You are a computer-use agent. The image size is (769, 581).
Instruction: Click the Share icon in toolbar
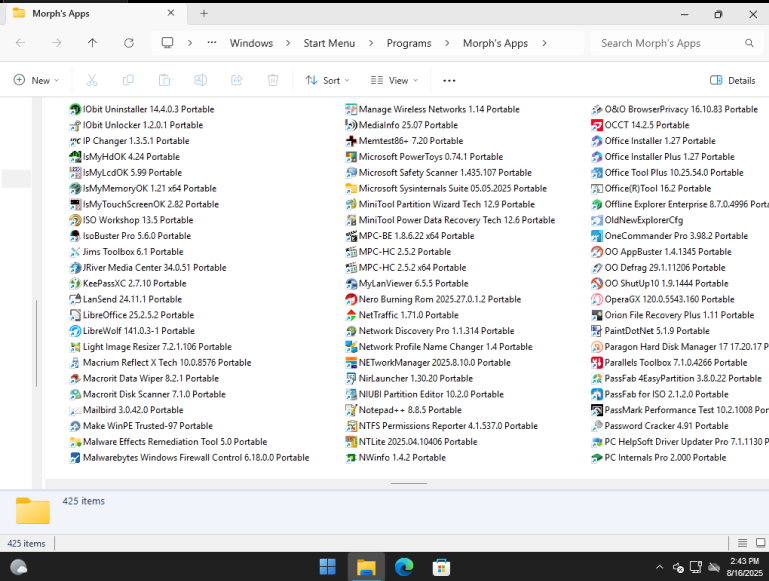click(x=237, y=80)
